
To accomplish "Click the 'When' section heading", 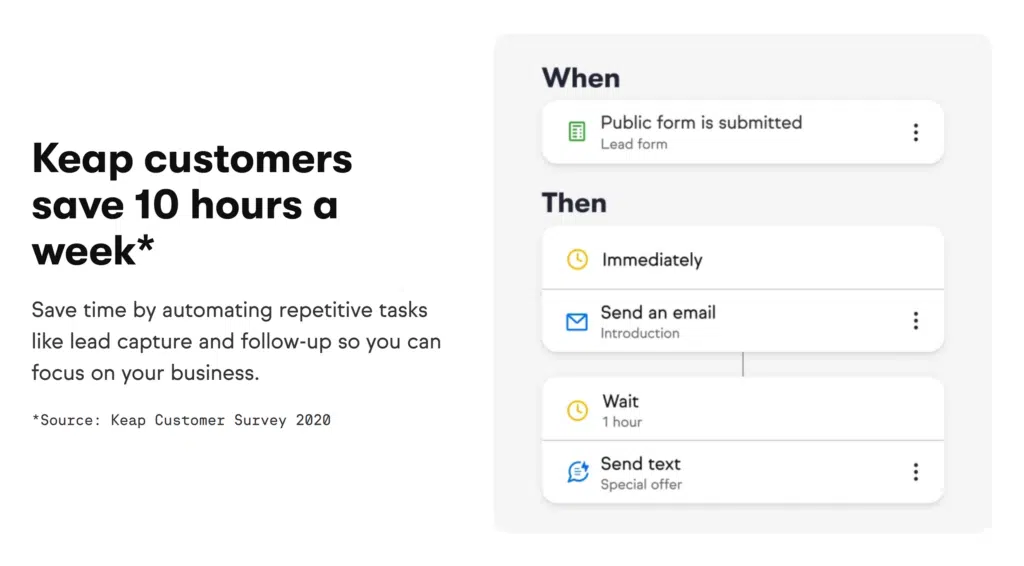I will (x=580, y=78).
